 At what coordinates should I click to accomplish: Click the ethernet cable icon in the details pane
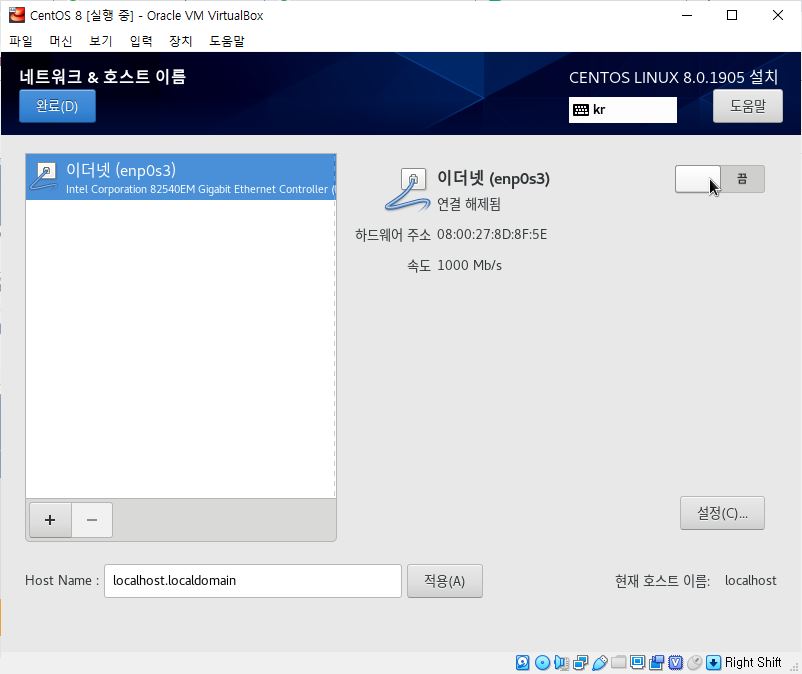click(407, 190)
